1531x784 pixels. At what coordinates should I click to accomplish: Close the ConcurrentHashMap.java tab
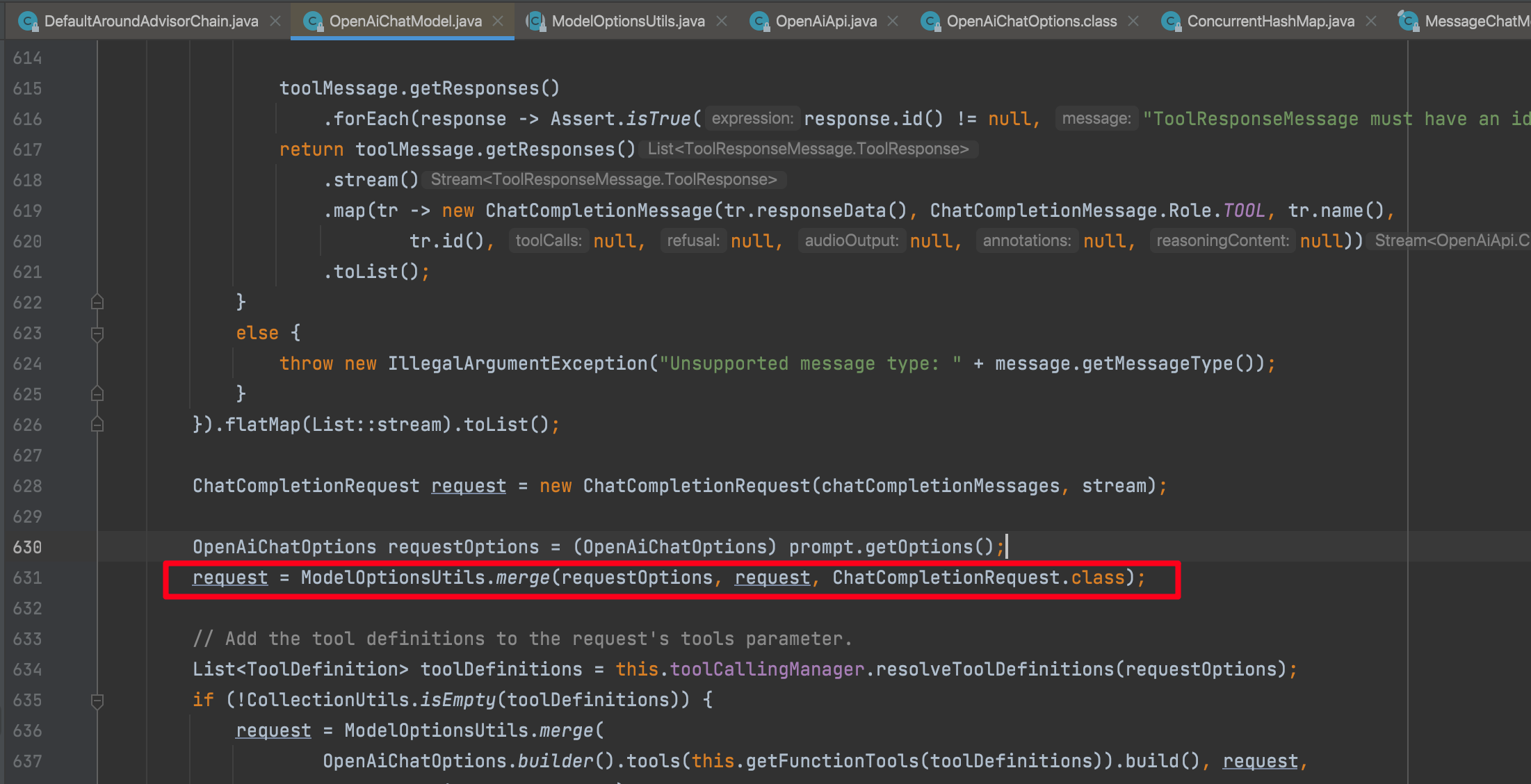(x=1371, y=22)
